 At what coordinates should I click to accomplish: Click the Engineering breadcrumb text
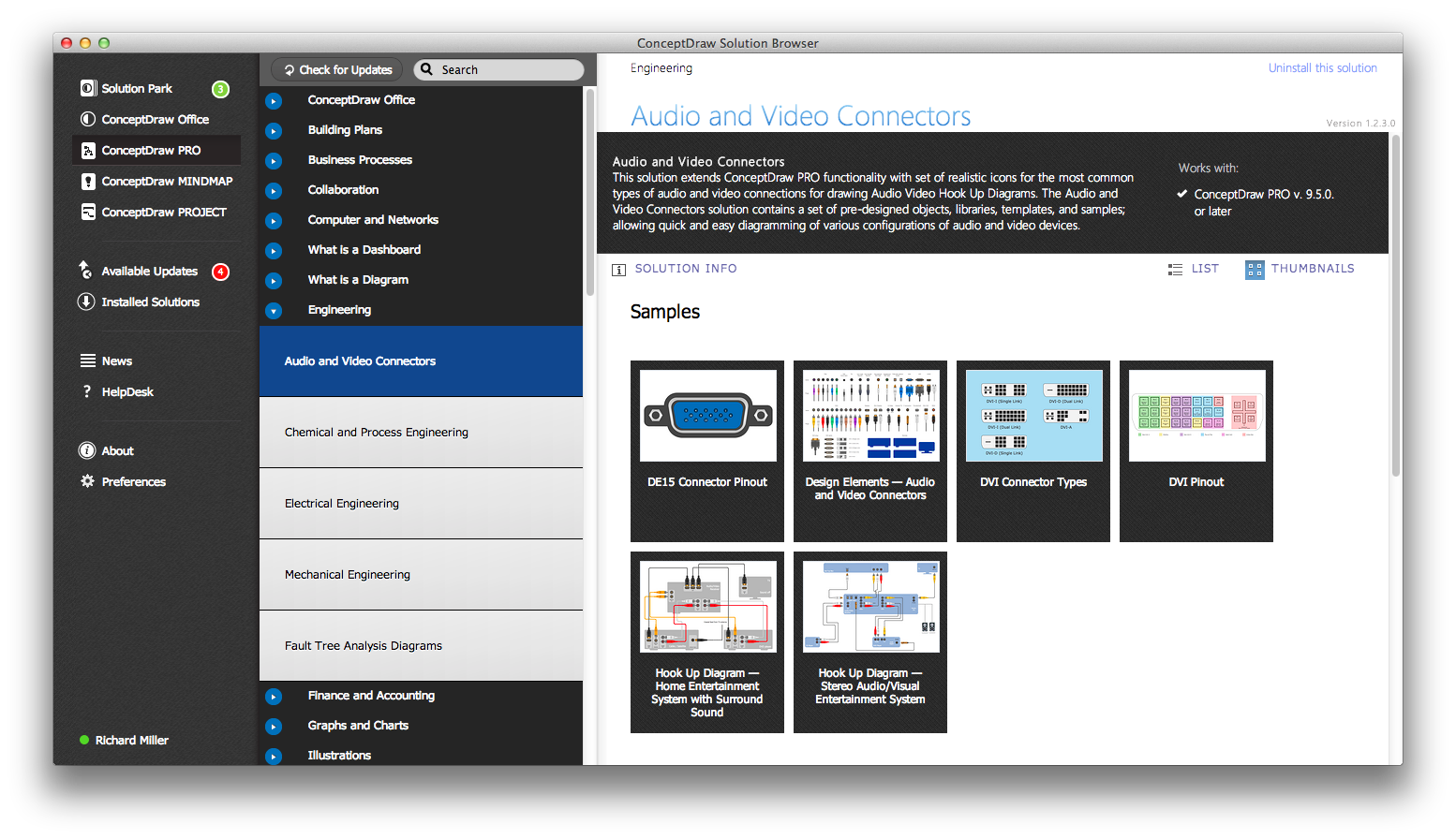pyautogui.click(x=661, y=68)
